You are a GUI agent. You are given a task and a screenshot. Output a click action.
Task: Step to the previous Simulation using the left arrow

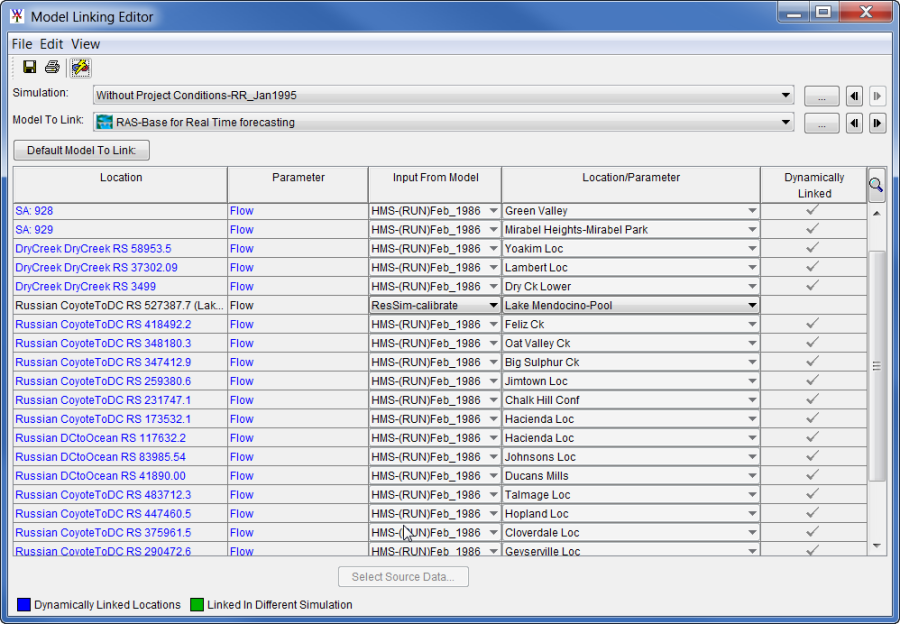(x=852, y=95)
